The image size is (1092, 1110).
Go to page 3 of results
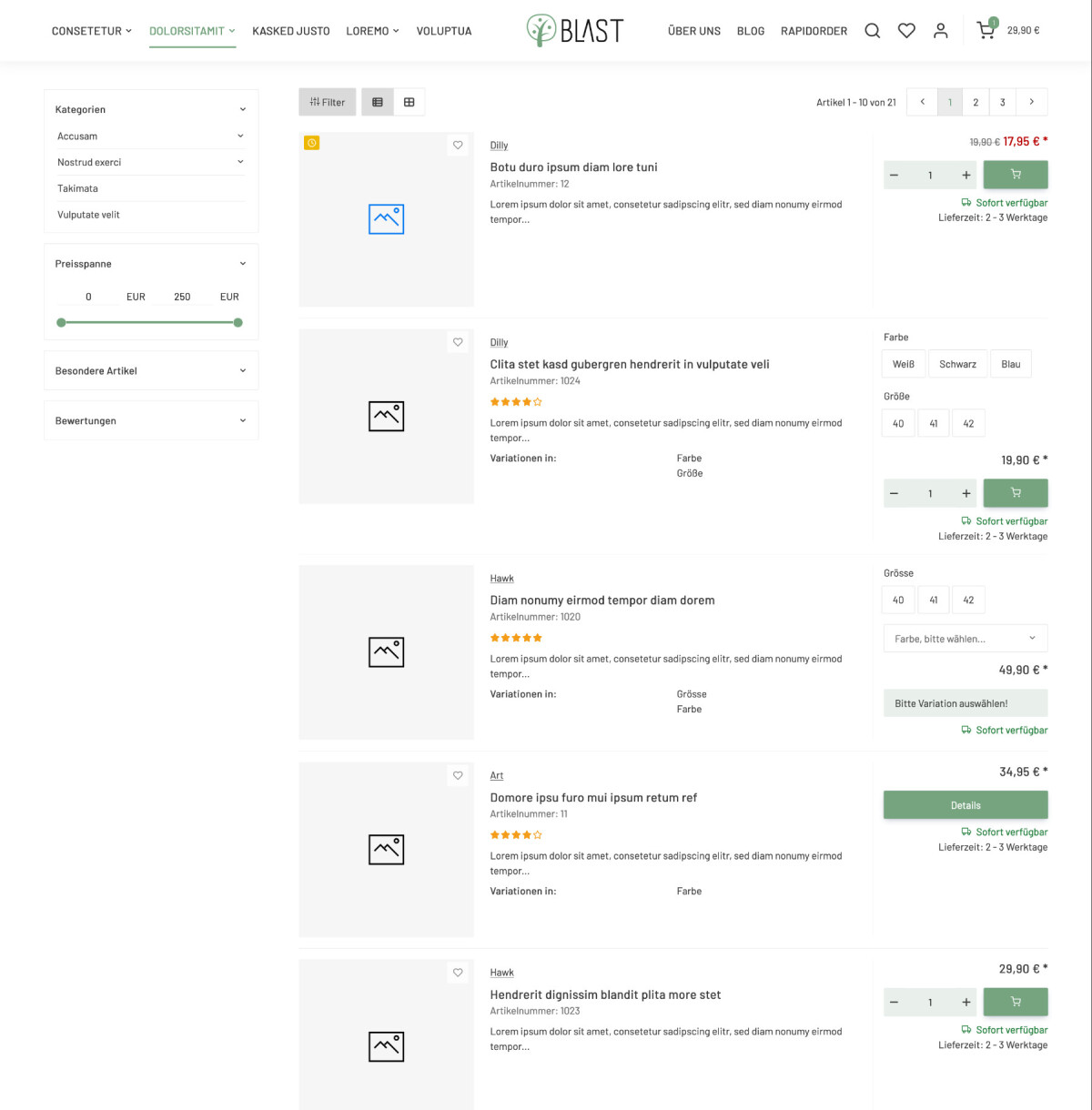pyautogui.click(x=1003, y=102)
